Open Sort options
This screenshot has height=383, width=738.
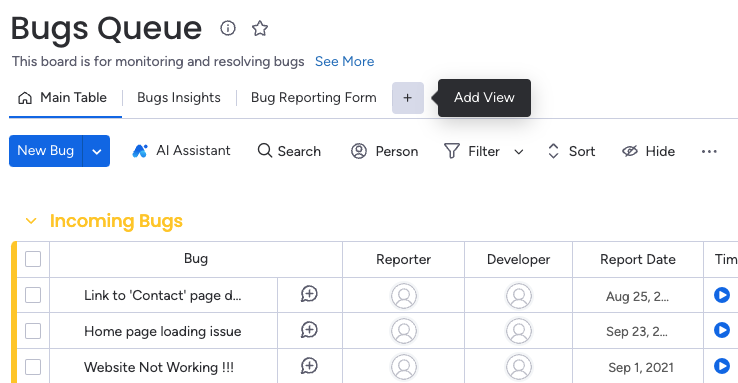coord(571,151)
